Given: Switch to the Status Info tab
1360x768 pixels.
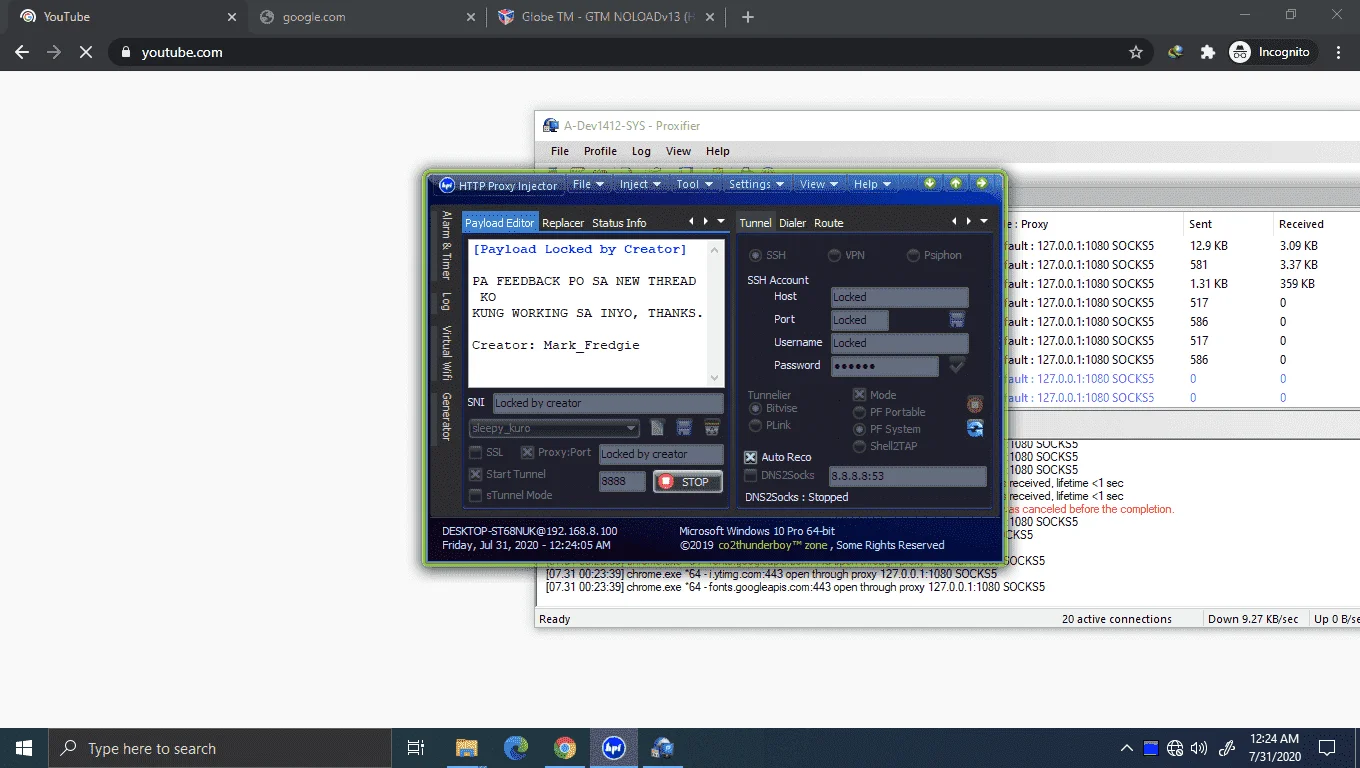Looking at the screenshot, I should point(619,223).
